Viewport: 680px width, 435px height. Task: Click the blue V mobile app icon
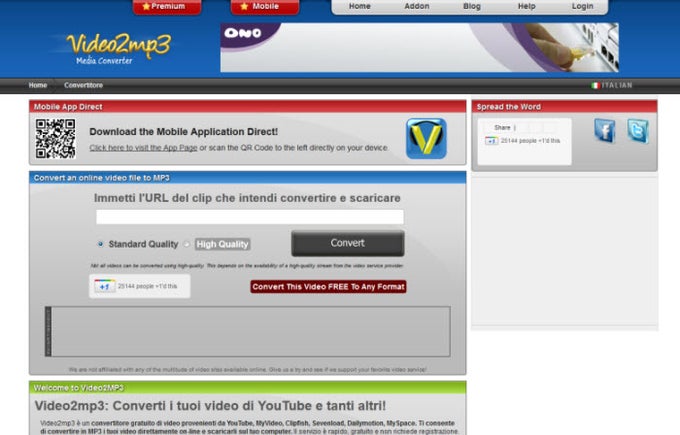pos(426,139)
